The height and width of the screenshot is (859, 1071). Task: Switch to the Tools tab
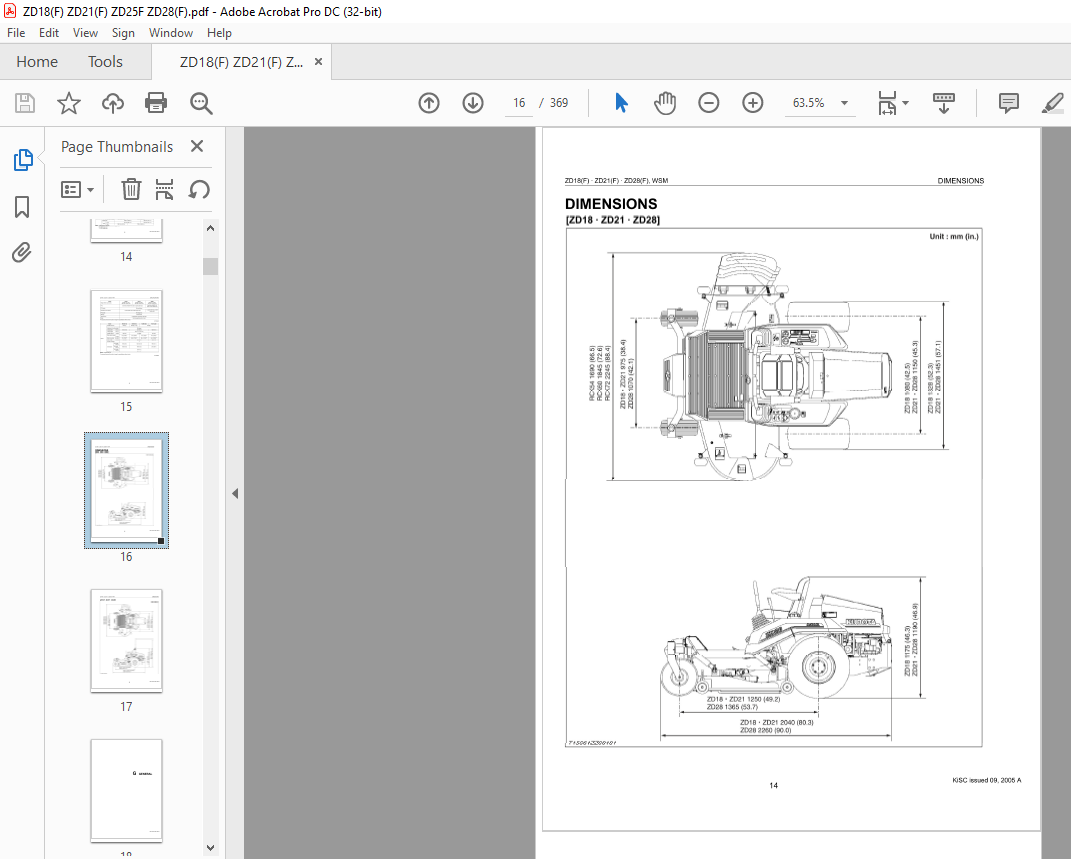click(x=105, y=61)
